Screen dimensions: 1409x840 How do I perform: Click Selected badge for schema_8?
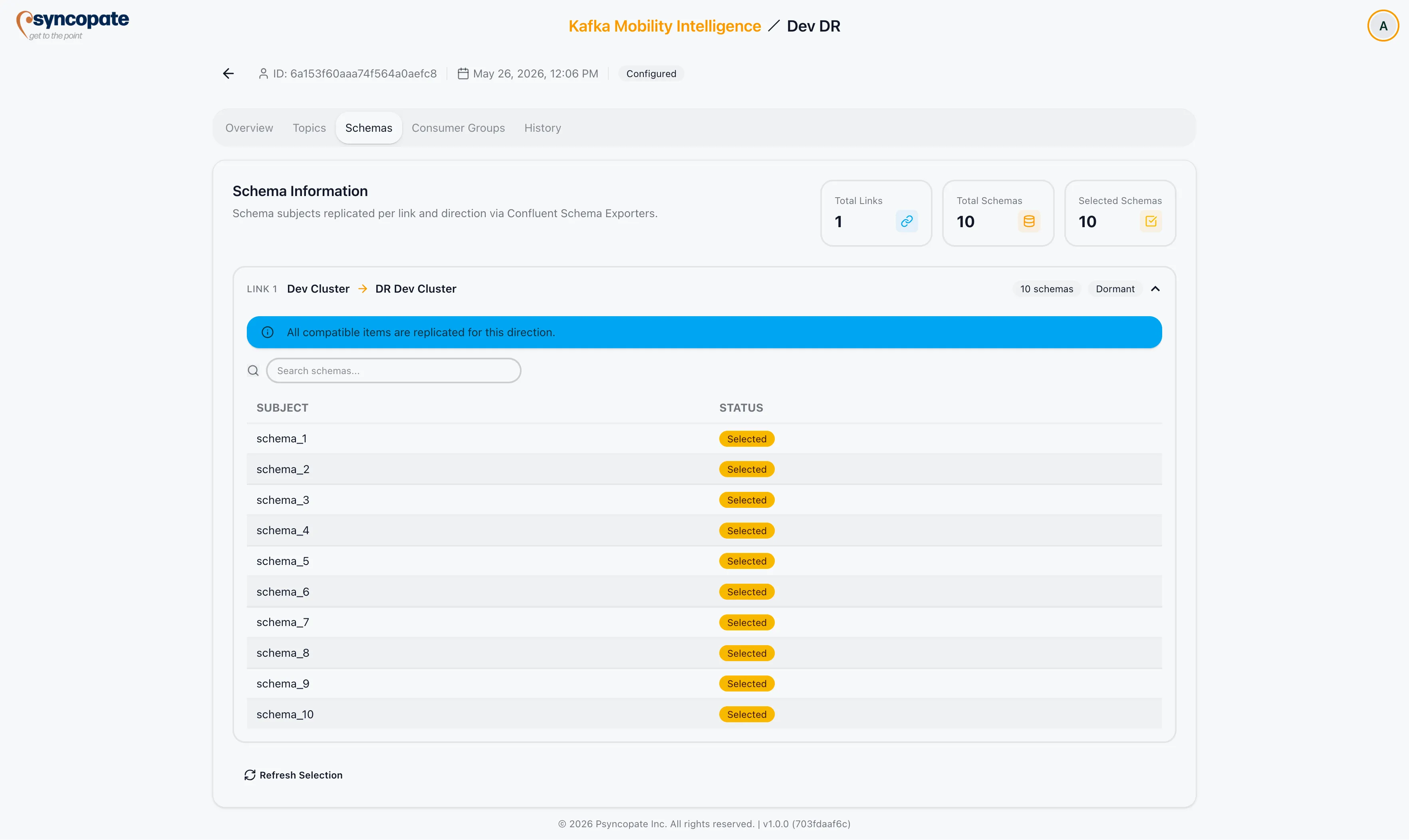point(747,653)
